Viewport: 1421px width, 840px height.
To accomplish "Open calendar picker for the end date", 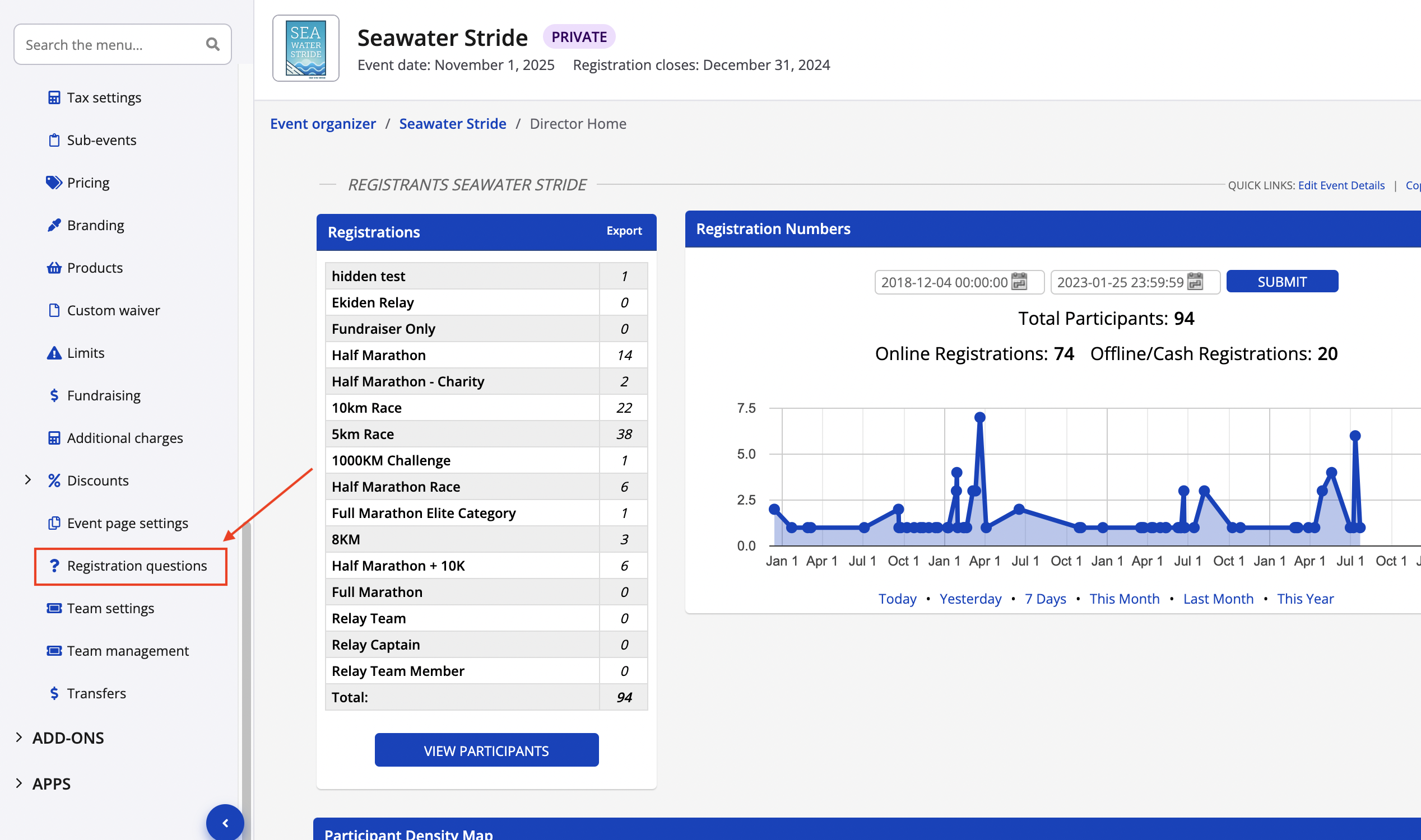I will 1195,281.
